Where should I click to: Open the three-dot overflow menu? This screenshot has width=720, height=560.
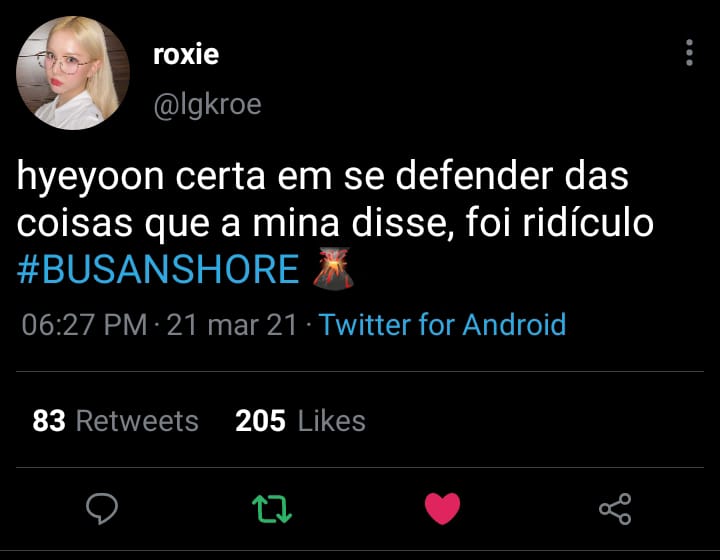pyautogui.click(x=689, y=52)
